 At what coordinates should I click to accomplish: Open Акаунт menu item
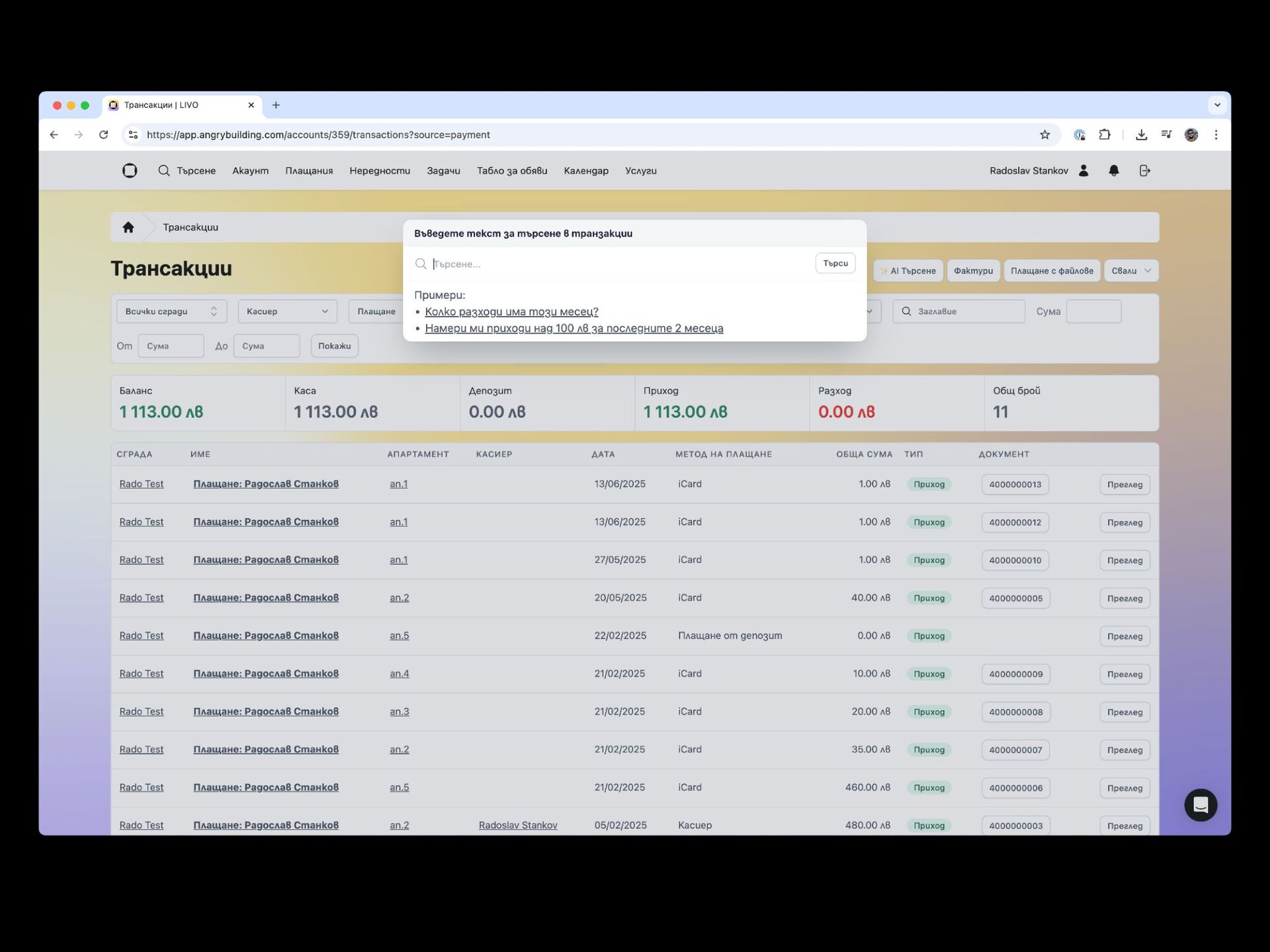250,171
